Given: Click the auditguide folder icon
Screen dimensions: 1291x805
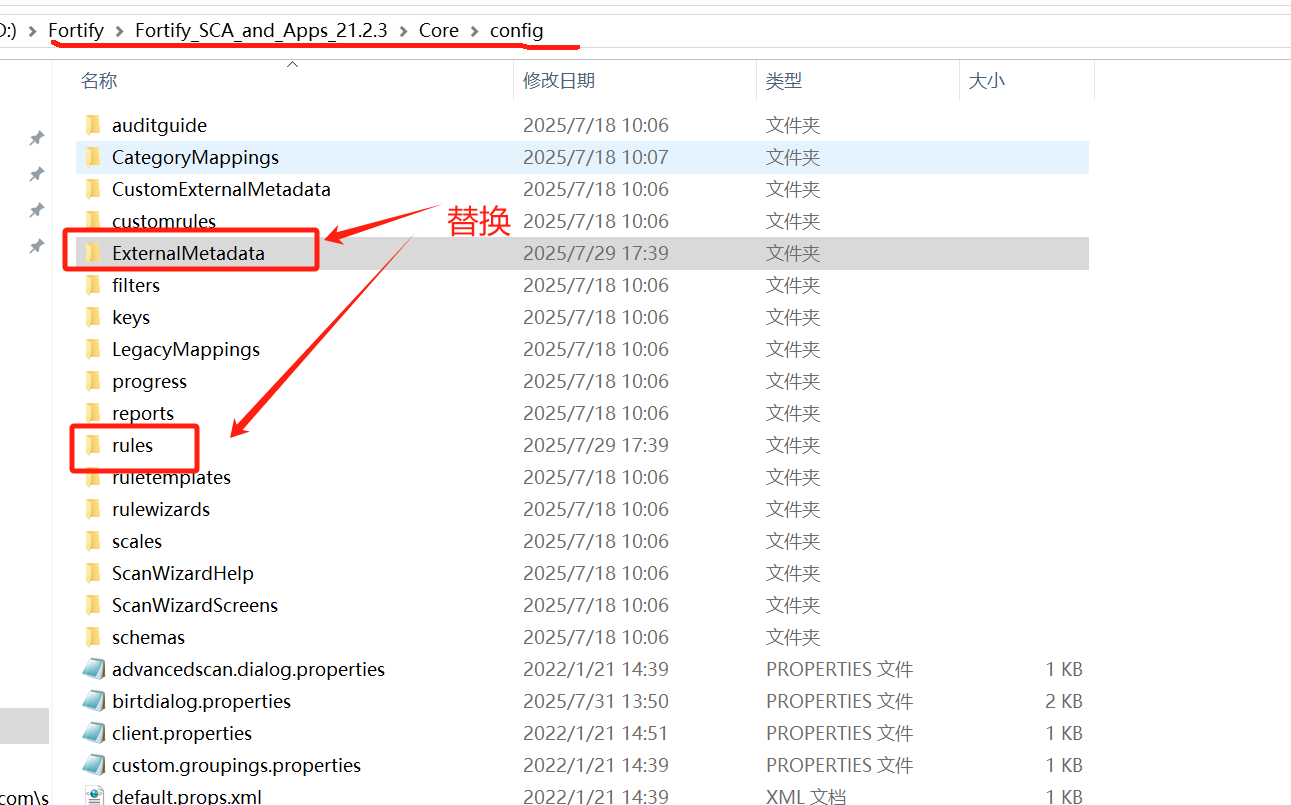Looking at the screenshot, I should [x=93, y=125].
